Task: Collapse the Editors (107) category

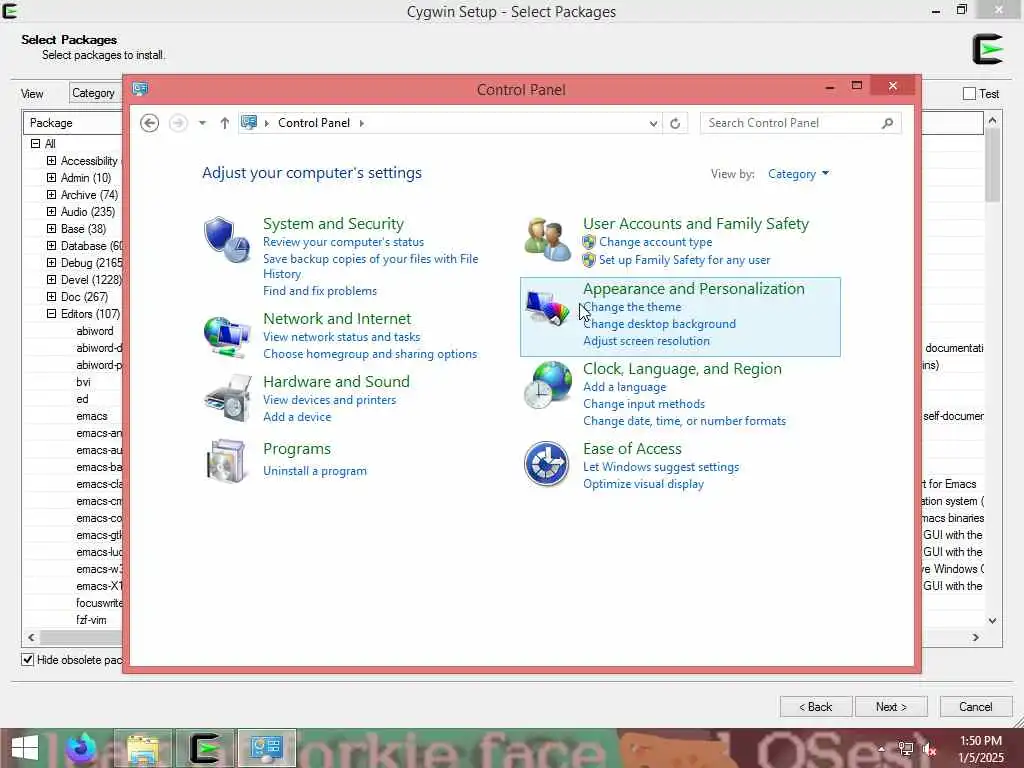Action: click(x=51, y=313)
